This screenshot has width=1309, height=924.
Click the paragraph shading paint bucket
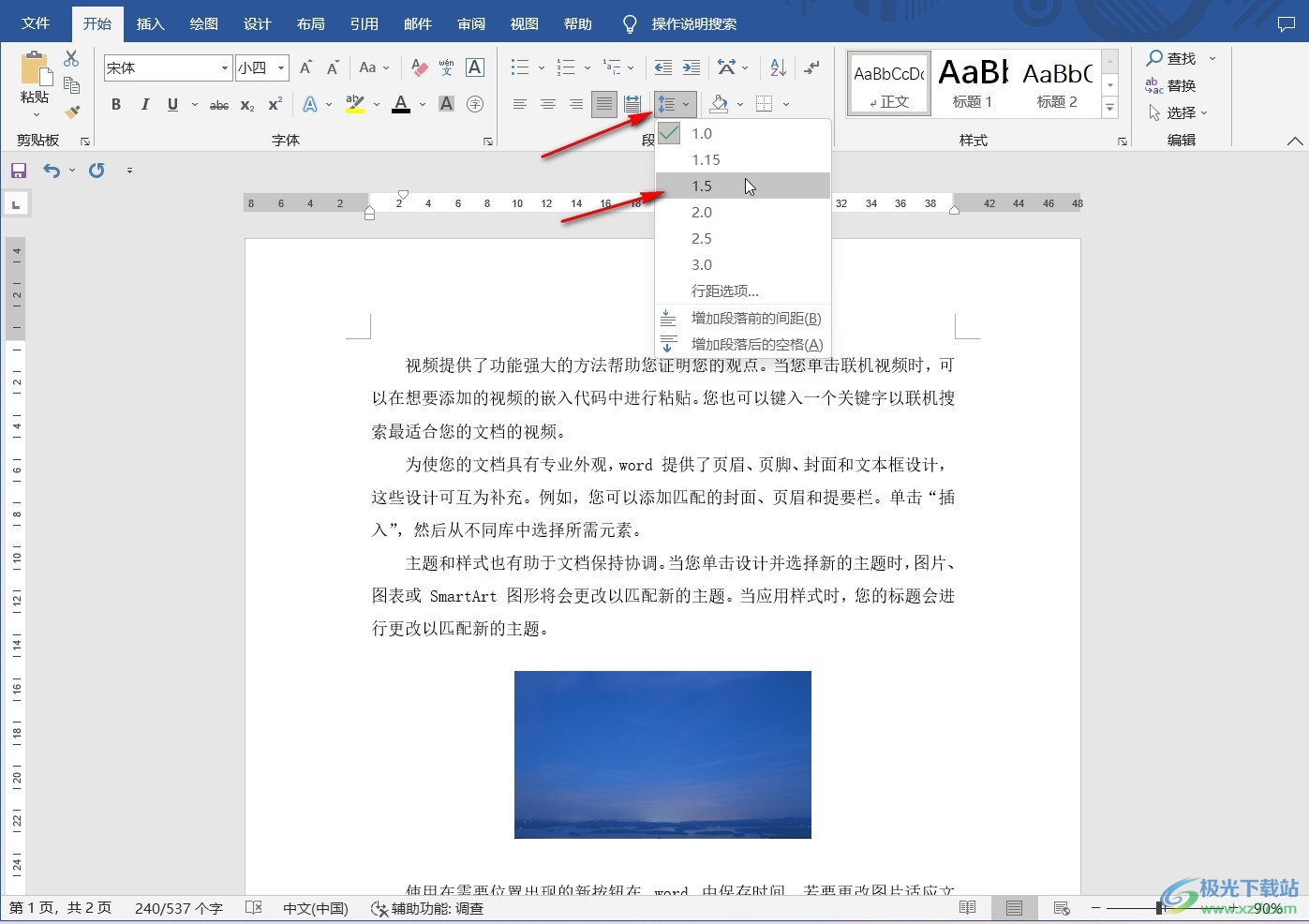[719, 104]
